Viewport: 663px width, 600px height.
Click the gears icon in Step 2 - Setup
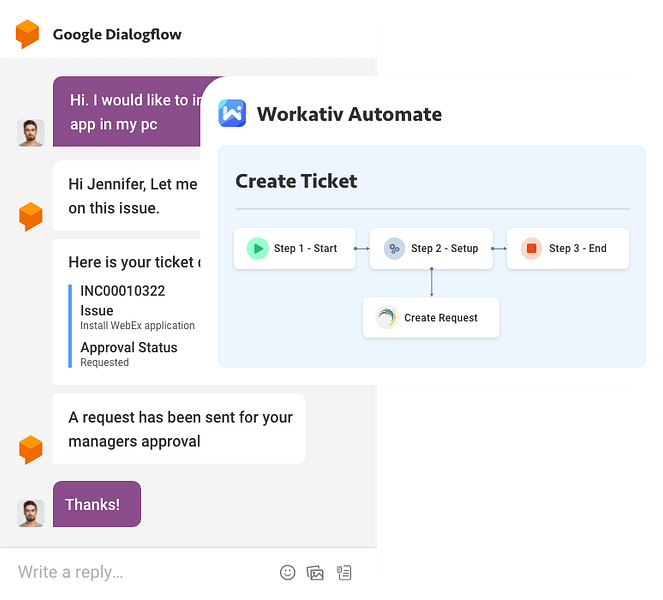394,249
